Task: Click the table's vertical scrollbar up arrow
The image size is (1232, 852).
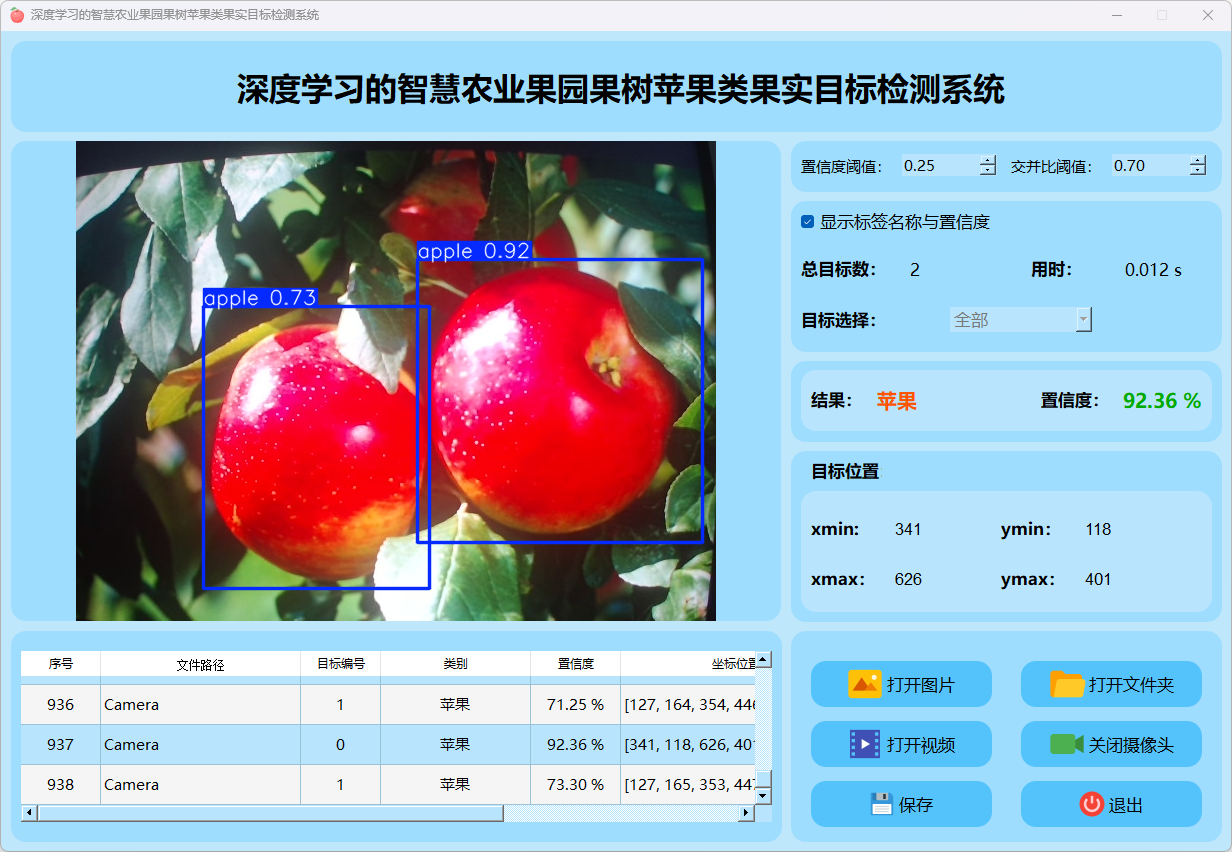Action: click(763, 659)
